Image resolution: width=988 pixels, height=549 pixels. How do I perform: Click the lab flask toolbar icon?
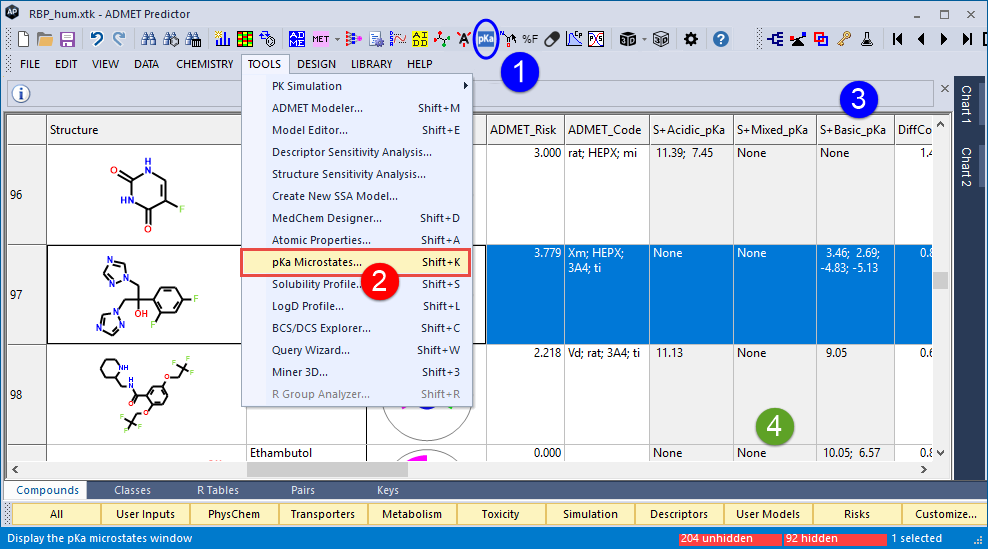pyautogui.click(x=867, y=39)
